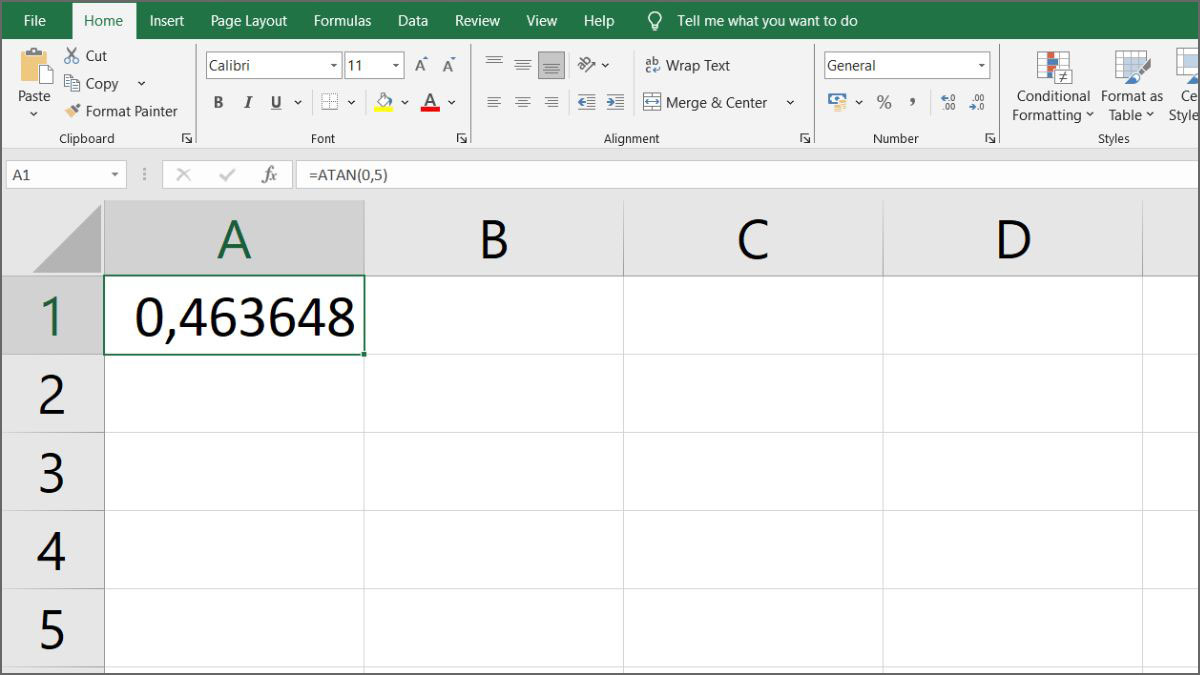Apply Percent Style format

click(x=884, y=102)
